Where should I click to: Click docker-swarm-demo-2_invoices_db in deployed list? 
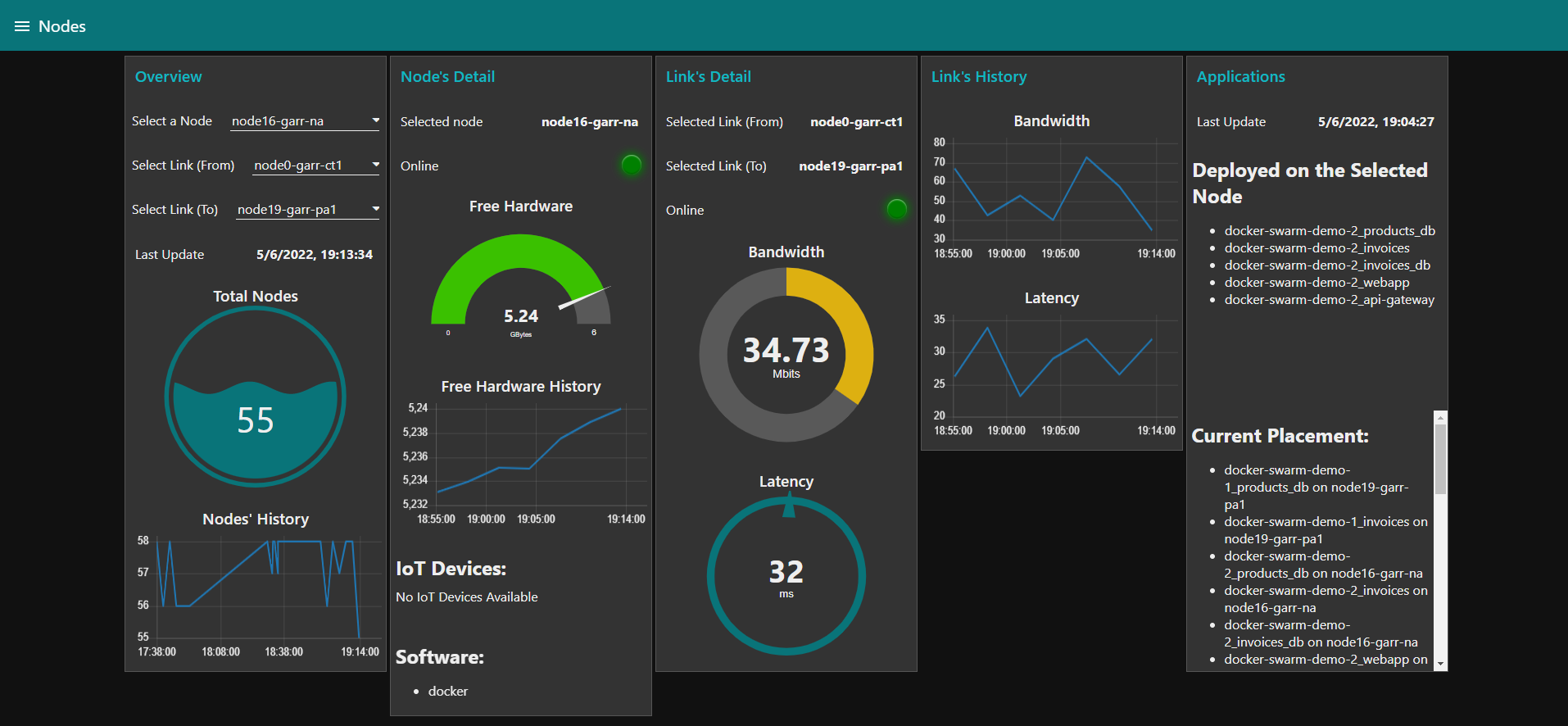(1327, 265)
